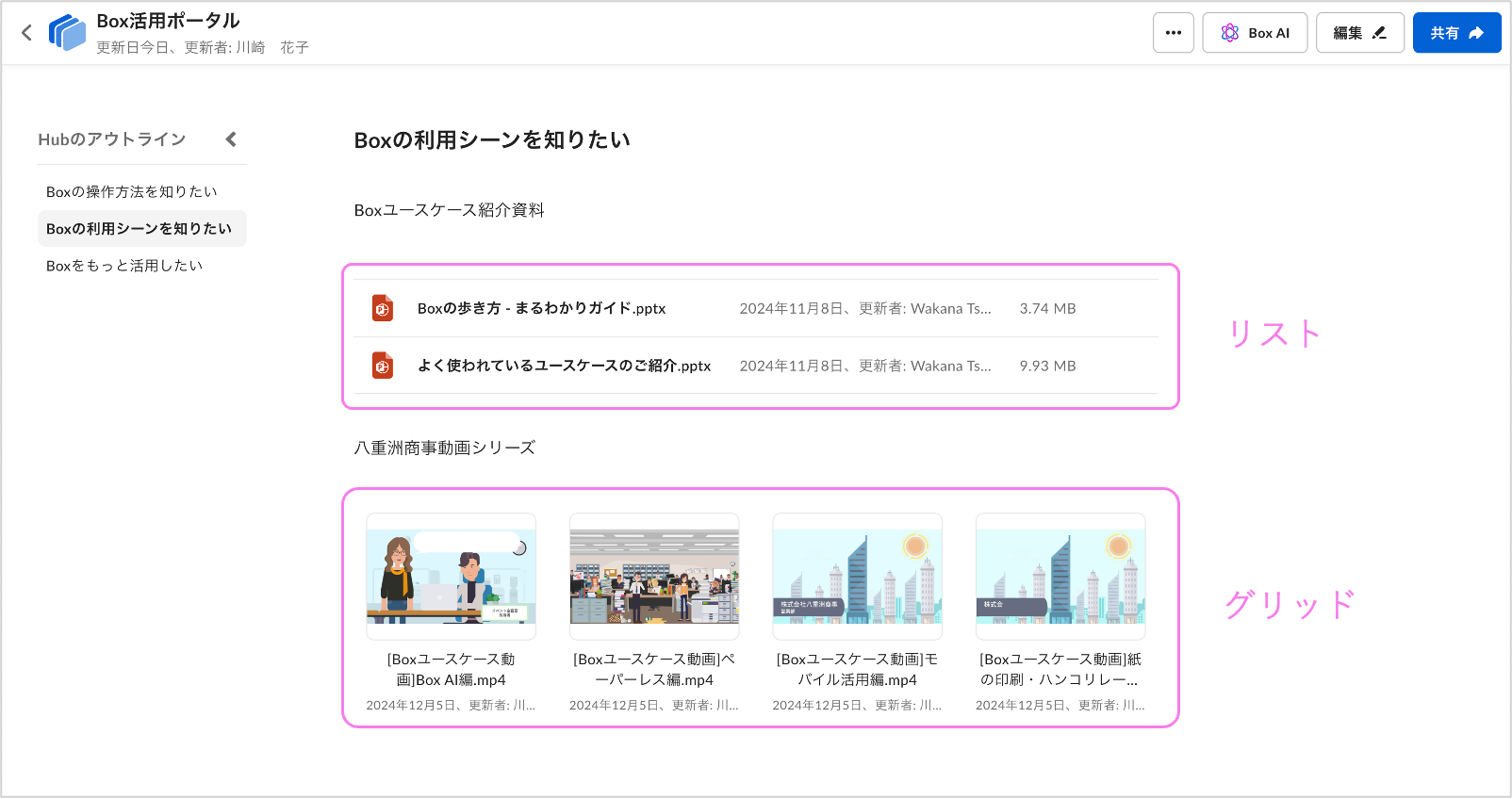This screenshot has width=1512, height=799.
Task: Click the Box活用ポータル hub title
Action: [168, 21]
